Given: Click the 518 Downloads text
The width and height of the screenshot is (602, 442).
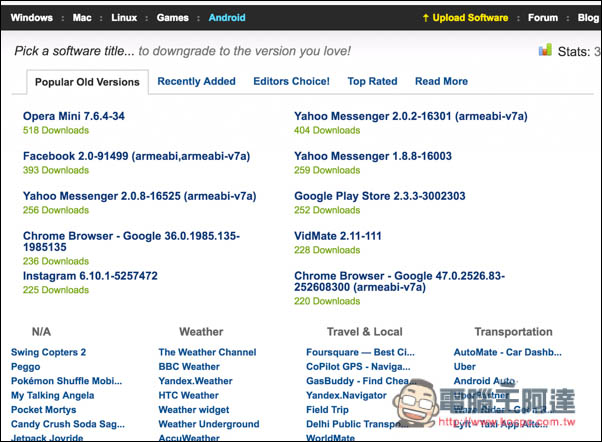Looking at the screenshot, I should (56, 130).
